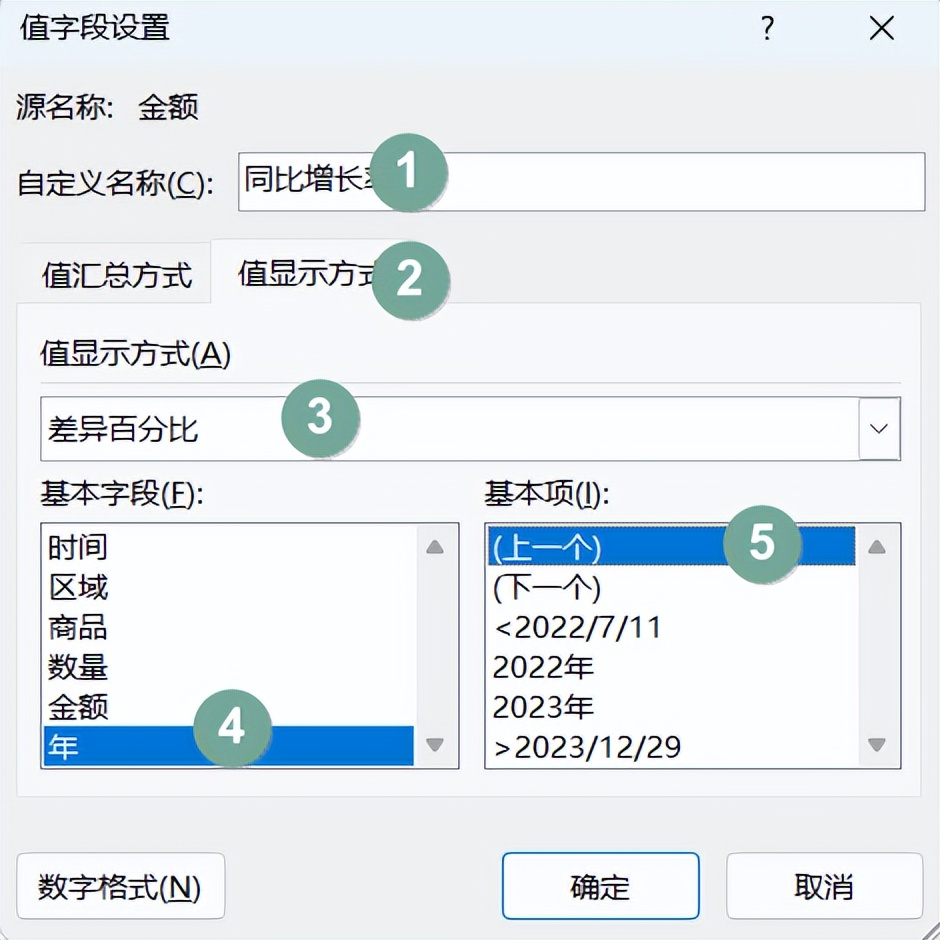Click the help question mark icon
This screenshot has width=940, height=940.
[766, 29]
